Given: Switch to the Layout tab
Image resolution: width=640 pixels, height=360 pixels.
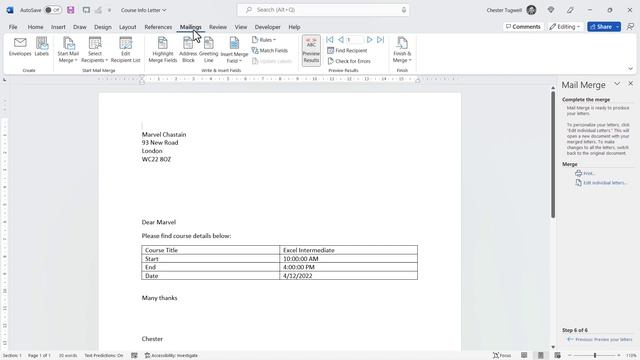Looking at the screenshot, I should tap(127, 27).
